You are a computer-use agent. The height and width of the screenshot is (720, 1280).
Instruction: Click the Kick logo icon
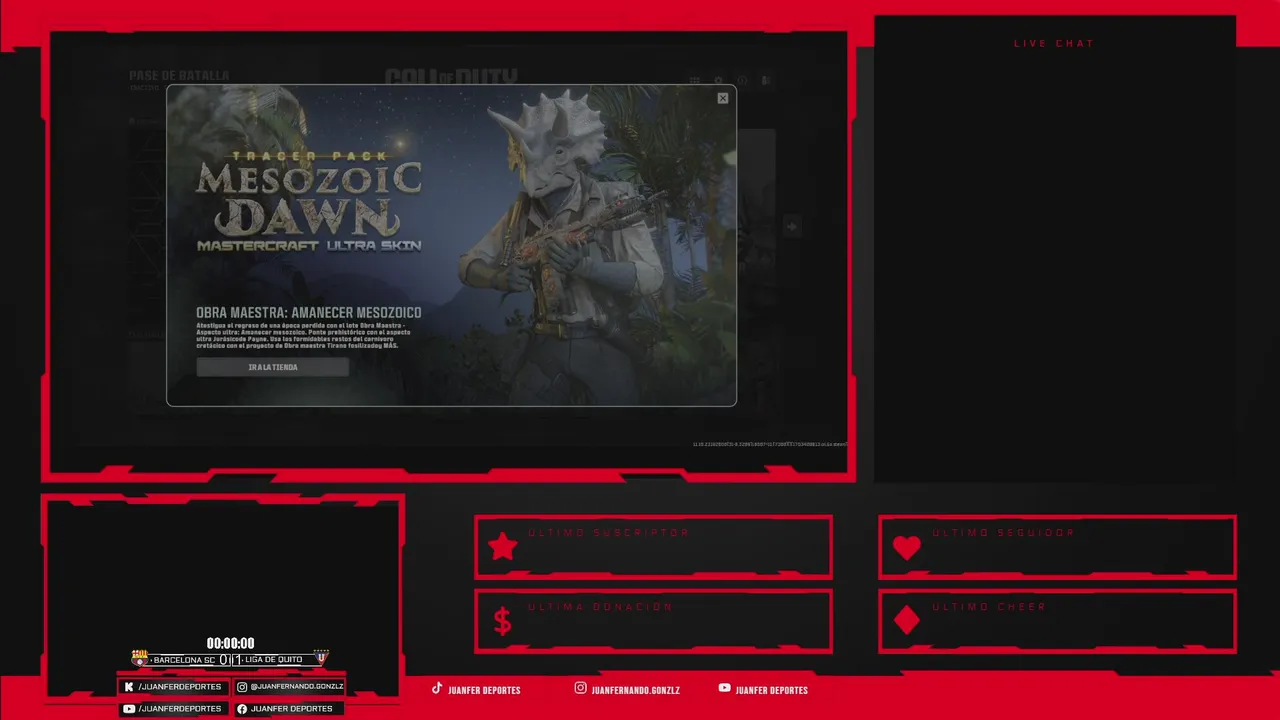coord(129,687)
